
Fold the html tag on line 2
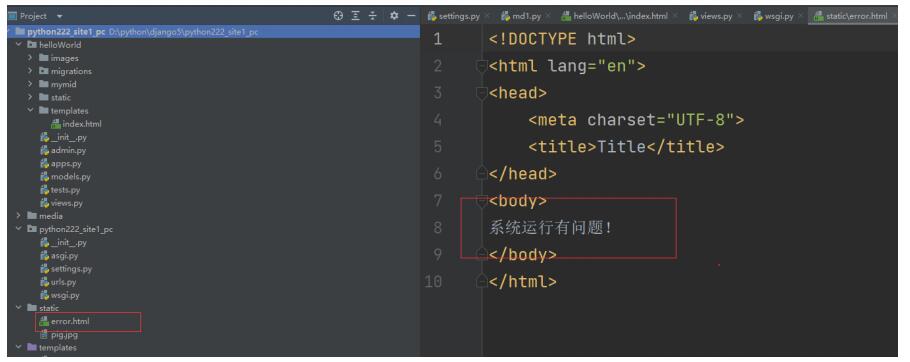481,66
